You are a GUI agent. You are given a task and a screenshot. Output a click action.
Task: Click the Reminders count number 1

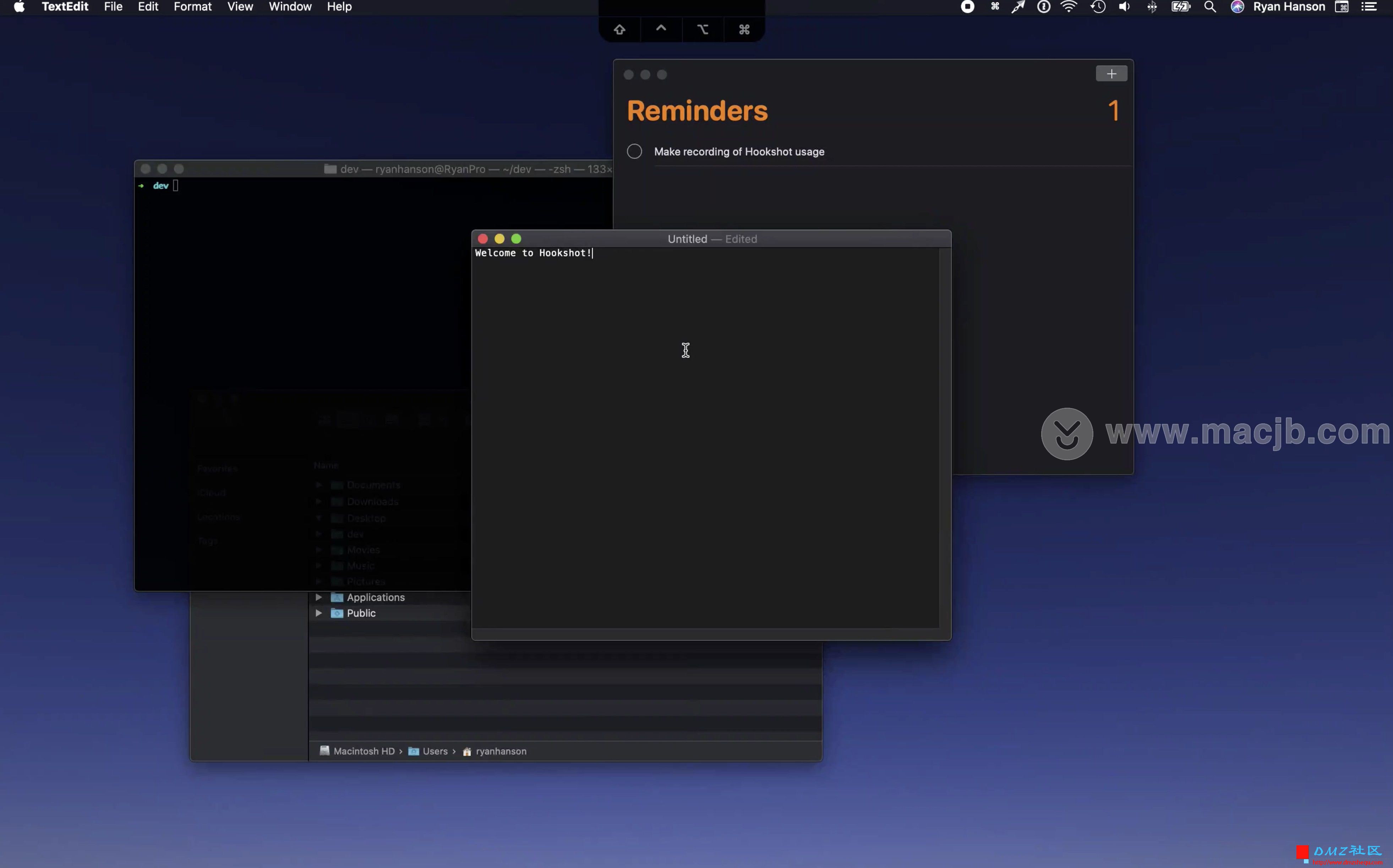coord(1113,110)
